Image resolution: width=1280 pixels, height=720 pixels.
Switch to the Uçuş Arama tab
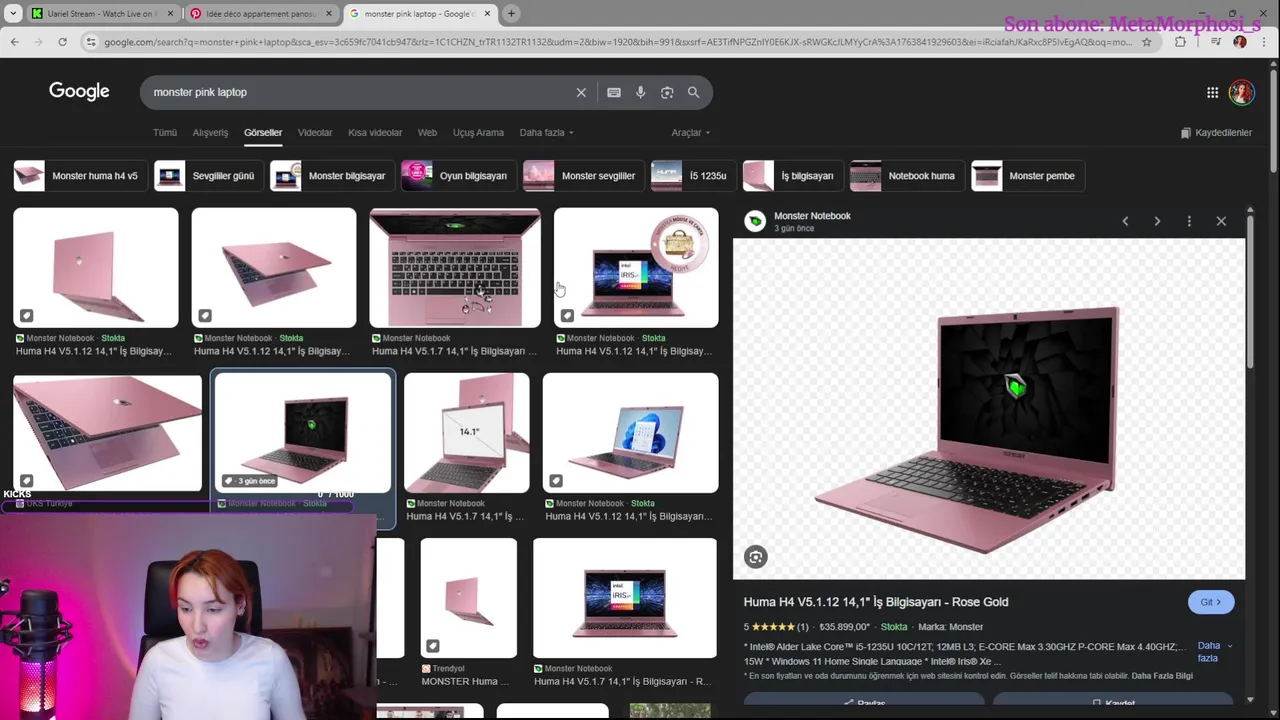[x=478, y=132]
